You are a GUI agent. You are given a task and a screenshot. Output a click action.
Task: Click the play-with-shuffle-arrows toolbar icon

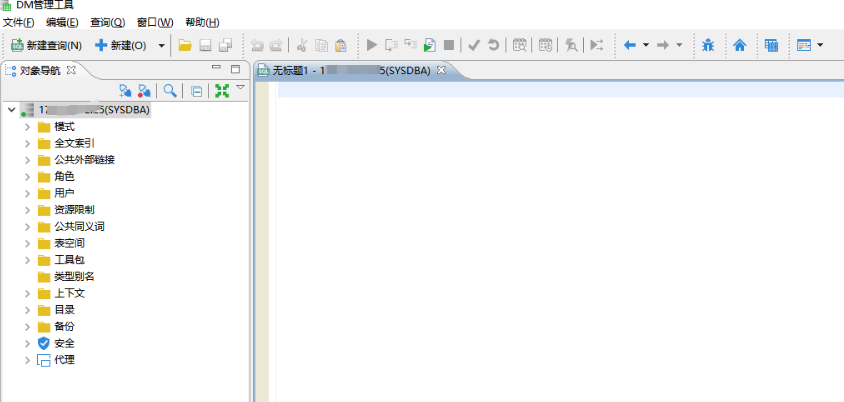click(596, 45)
